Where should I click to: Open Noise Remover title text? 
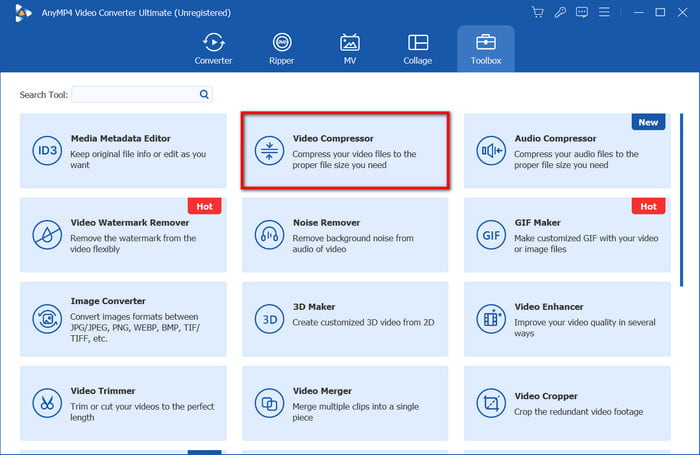pyautogui.click(x=326, y=222)
